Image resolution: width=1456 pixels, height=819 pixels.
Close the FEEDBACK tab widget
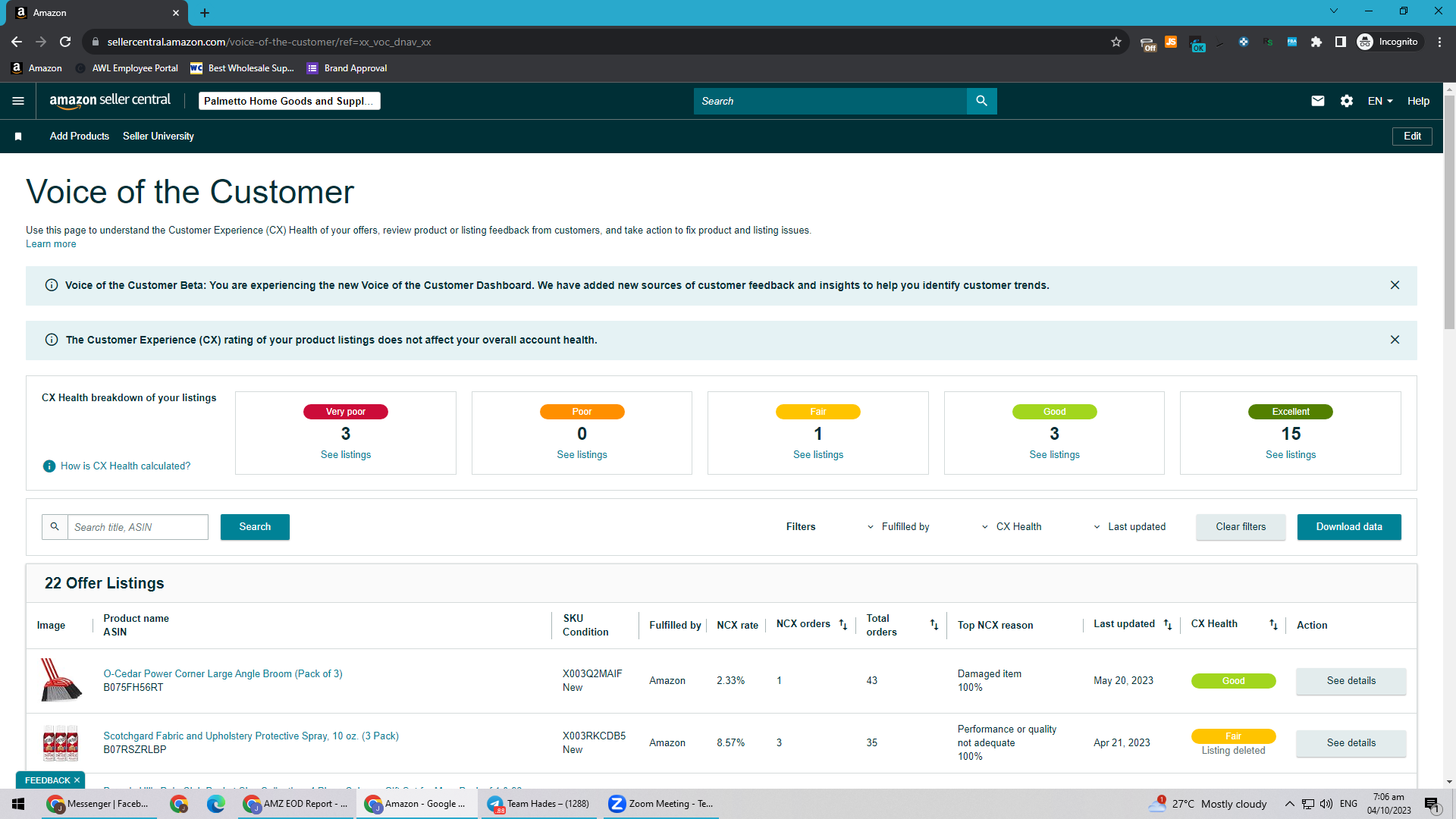pos(77,780)
